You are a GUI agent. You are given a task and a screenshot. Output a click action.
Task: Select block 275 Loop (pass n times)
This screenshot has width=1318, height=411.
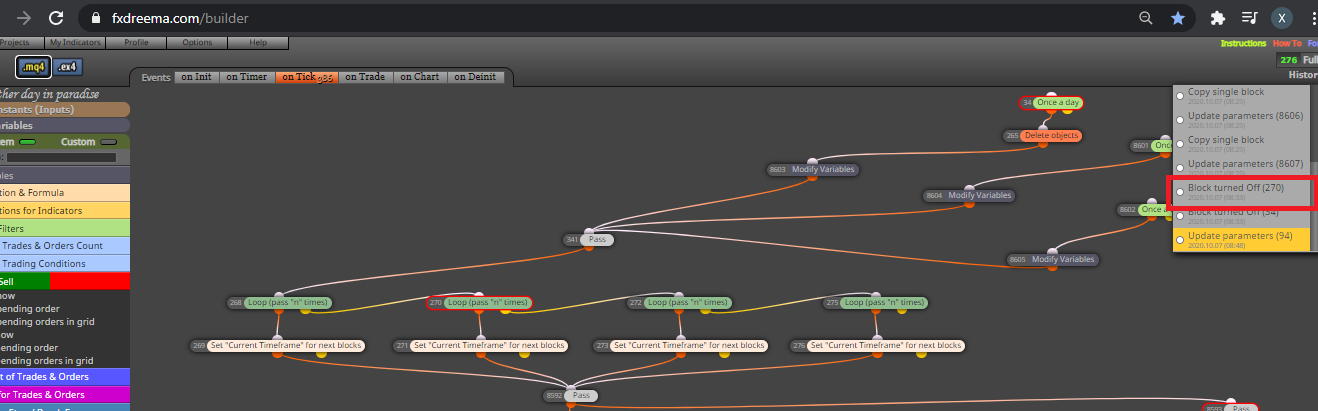[876, 303]
